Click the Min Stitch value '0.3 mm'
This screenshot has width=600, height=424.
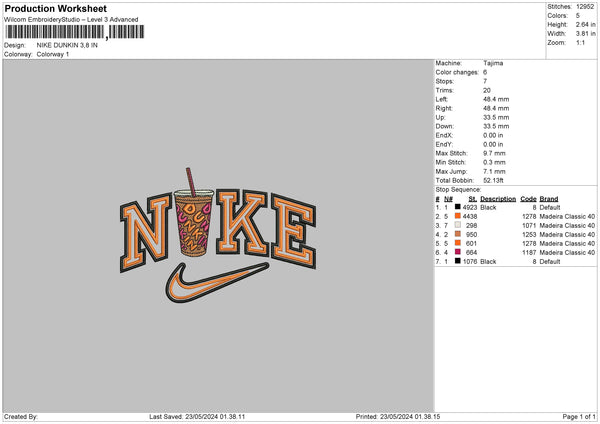click(x=494, y=163)
